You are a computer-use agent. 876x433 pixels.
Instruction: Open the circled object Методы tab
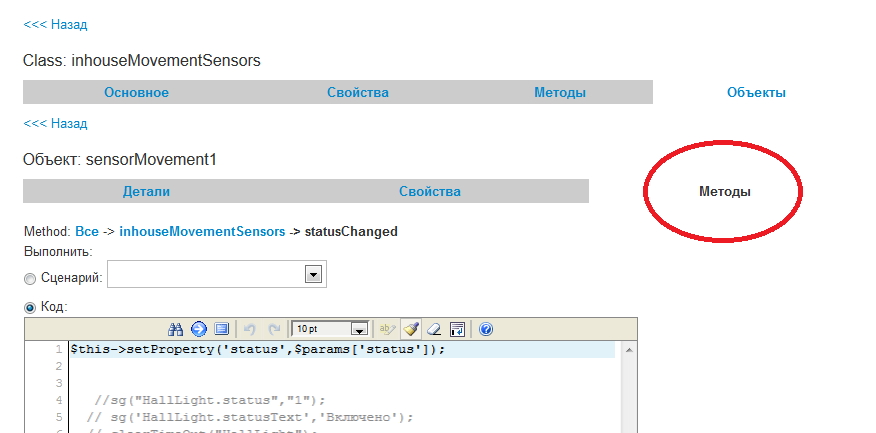[x=724, y=191]
